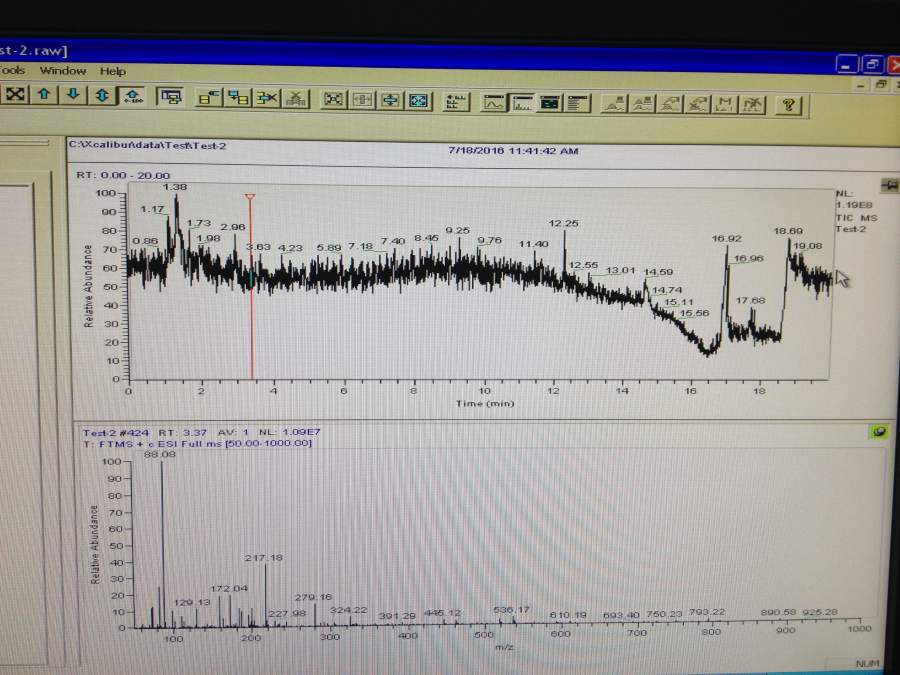Image resolution: width=900 pixels, height=675 pixels.
Task: Switch to Spectrum List view icon
Action: pyautogui.click(x=577, y=104)
